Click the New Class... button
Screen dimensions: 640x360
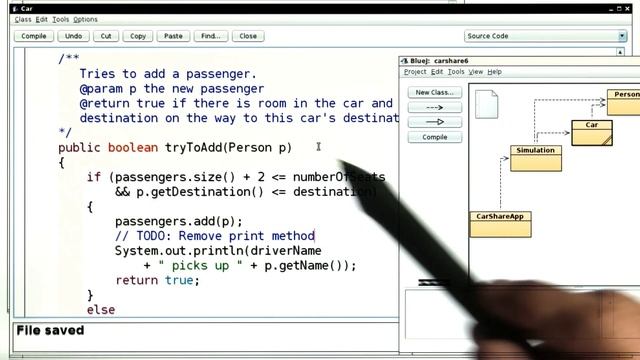point(435,92)
